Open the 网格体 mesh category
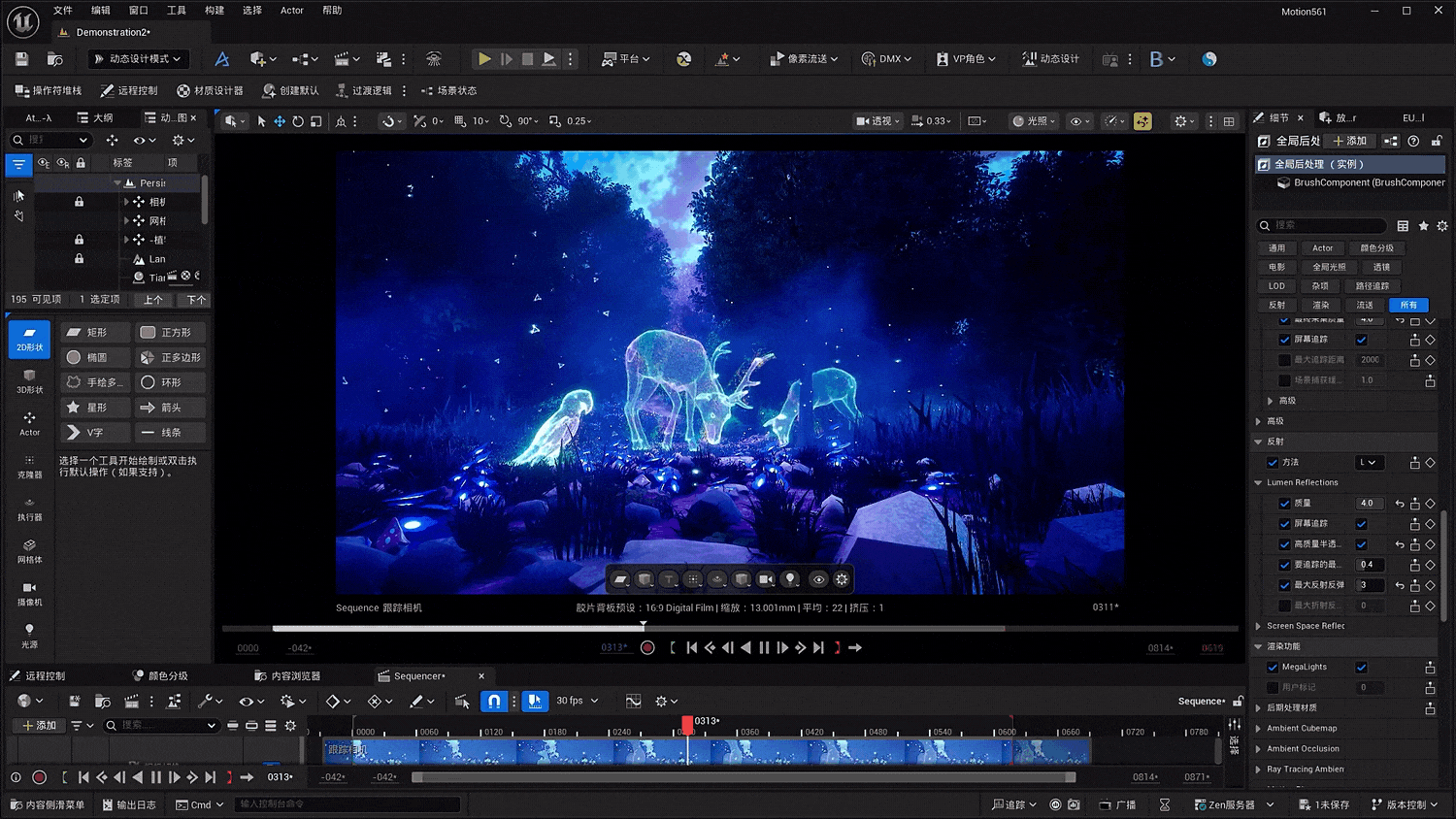This screenshot has height=819, width=1456. (x=29, y=551)
